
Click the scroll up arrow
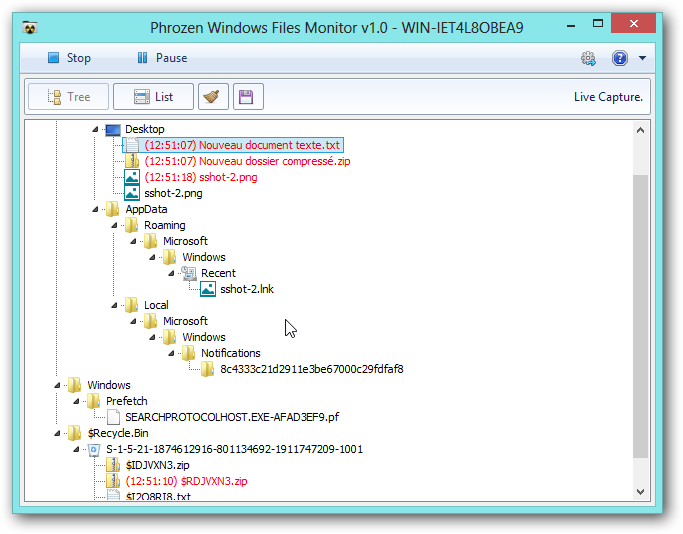(640, 130)
